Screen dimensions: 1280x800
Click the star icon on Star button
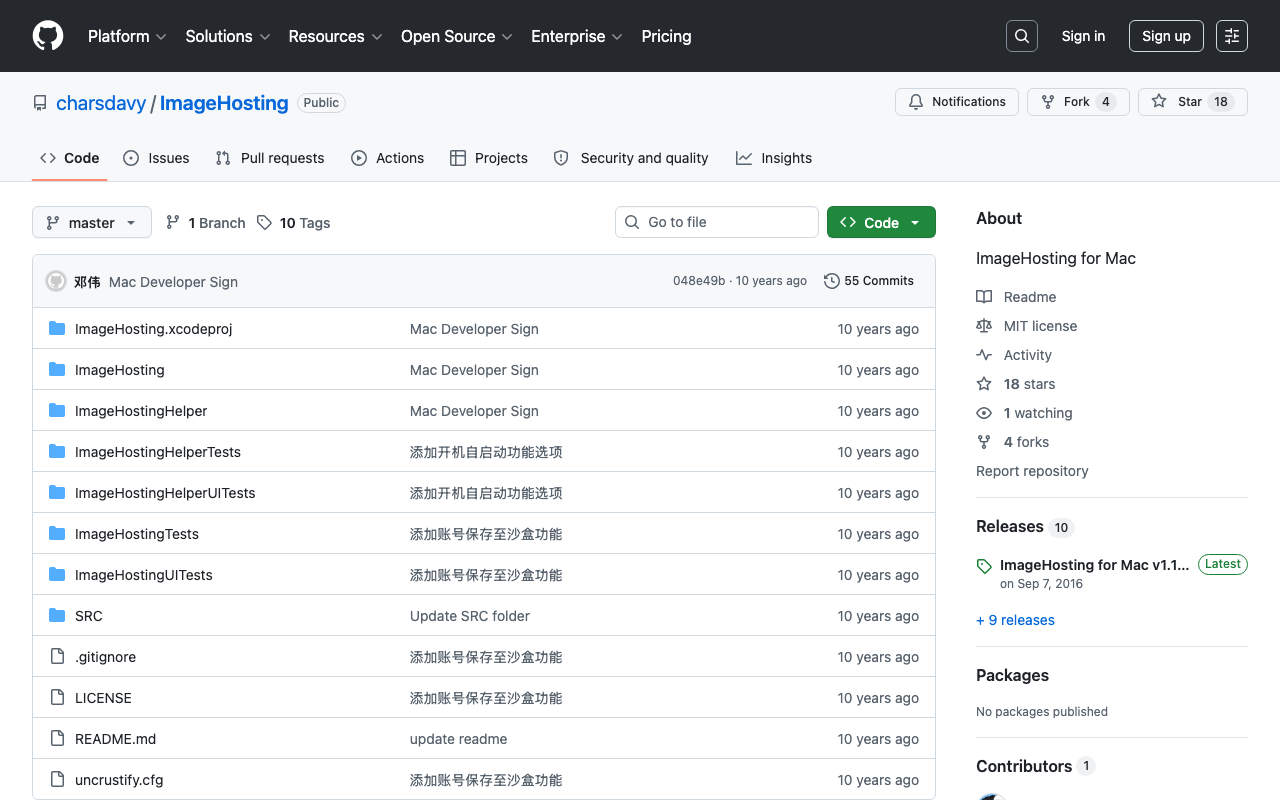(1159, 102)
